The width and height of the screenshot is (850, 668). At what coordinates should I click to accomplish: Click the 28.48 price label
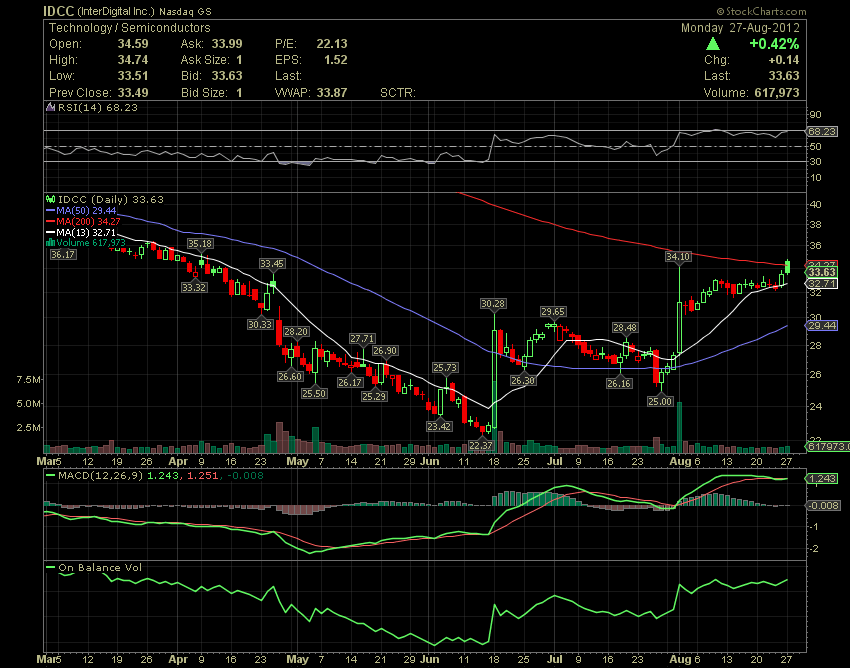(625, 327)
